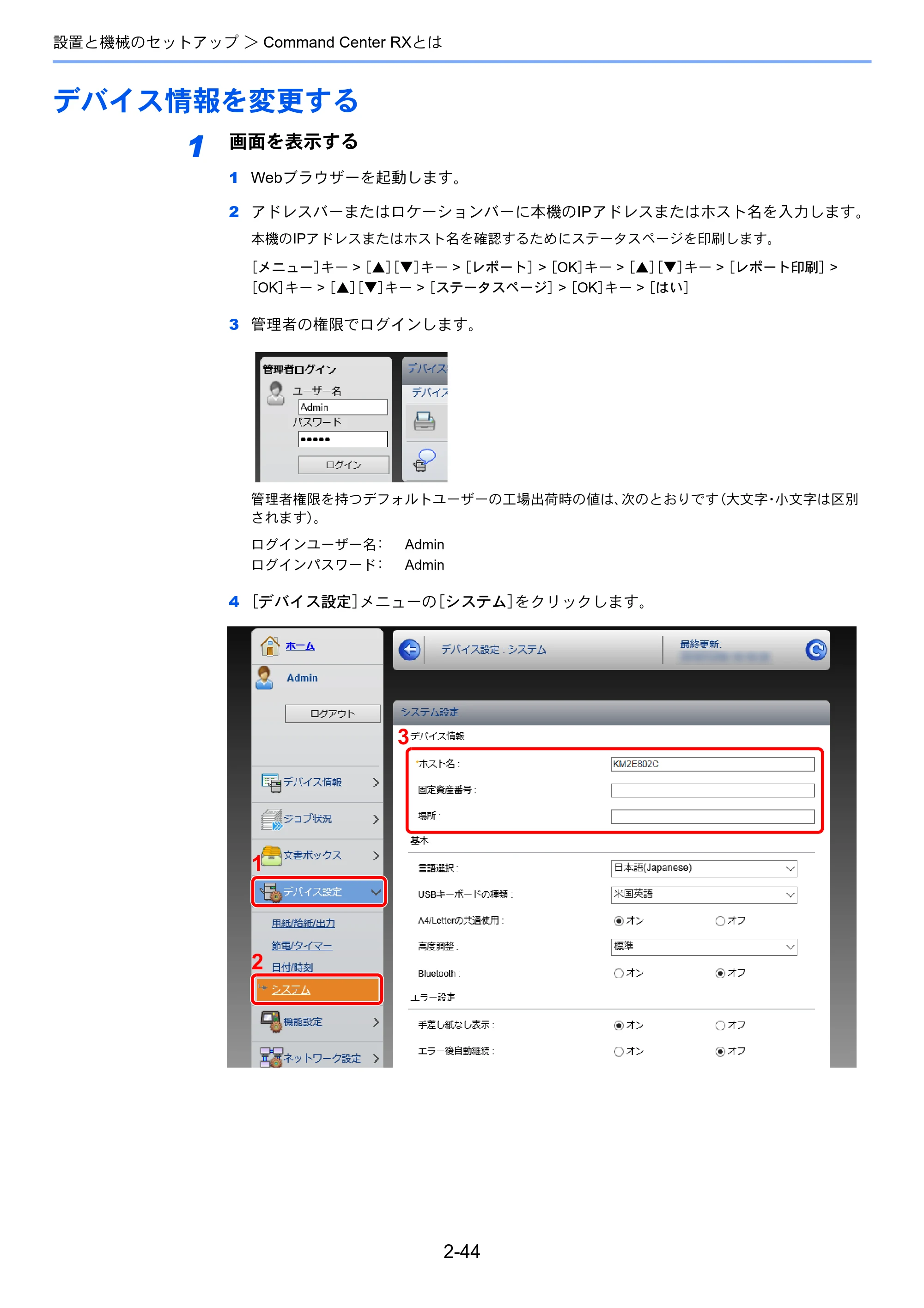Click the ホスト名 input field

point(712,764)
